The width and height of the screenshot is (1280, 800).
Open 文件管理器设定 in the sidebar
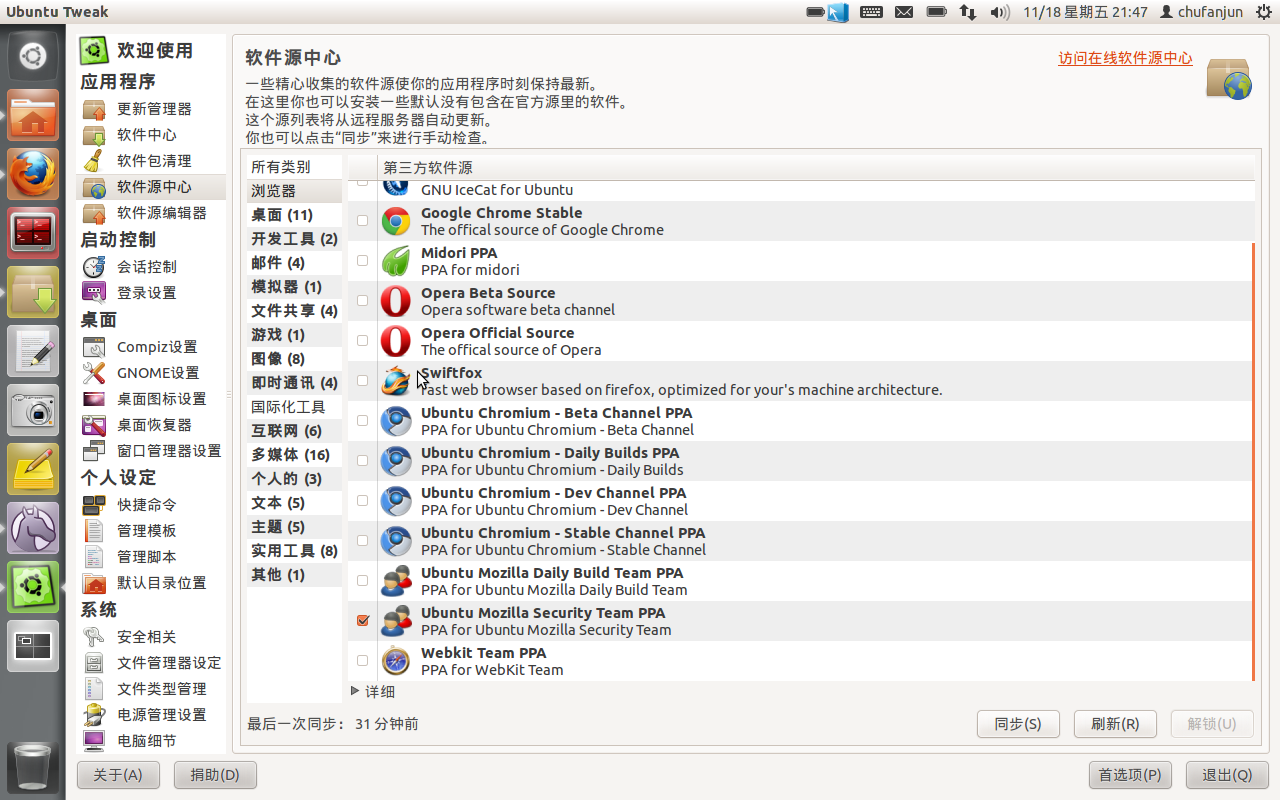[x=152, y=663]
